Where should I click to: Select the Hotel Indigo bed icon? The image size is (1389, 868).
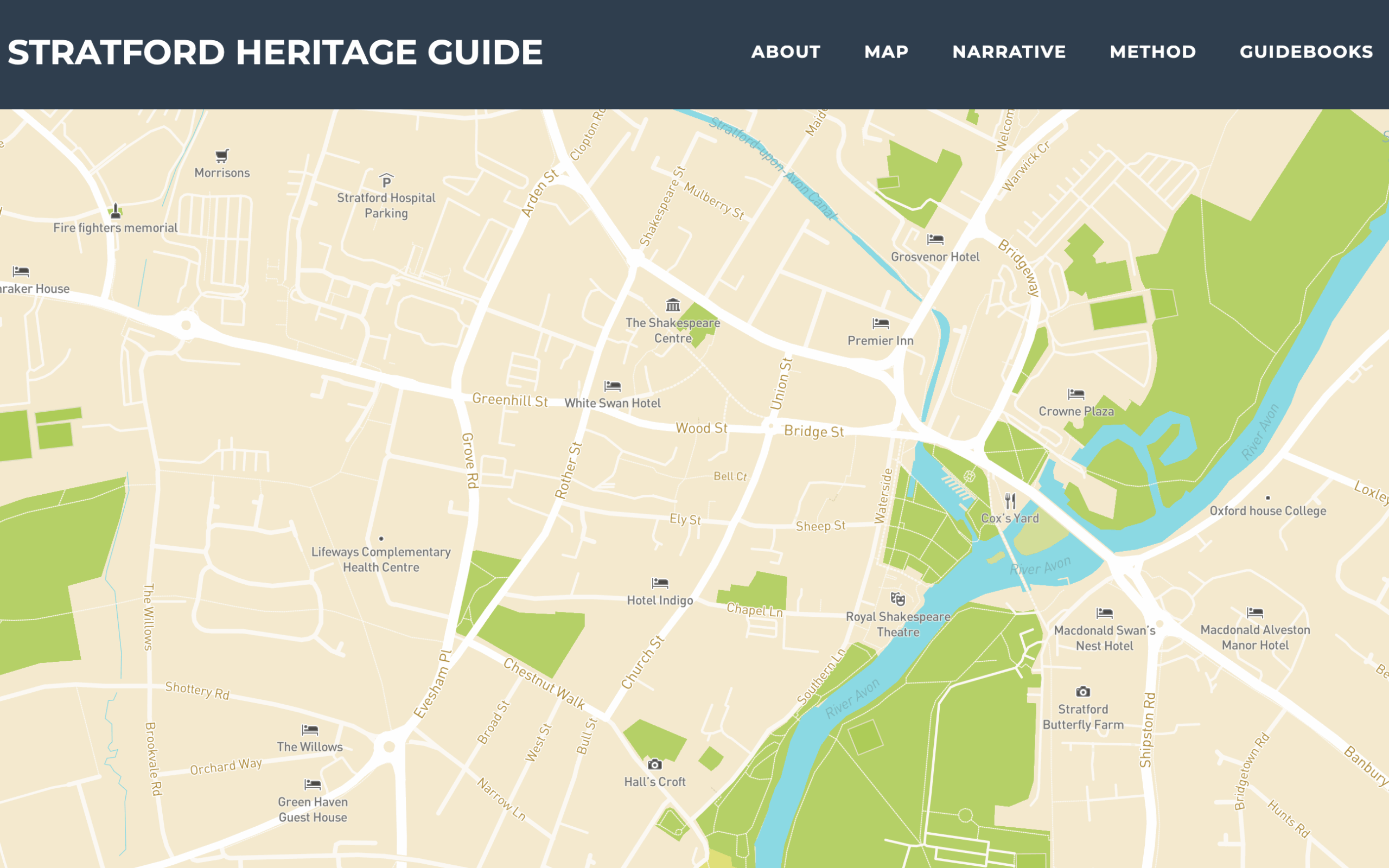(x=660, y=583)
